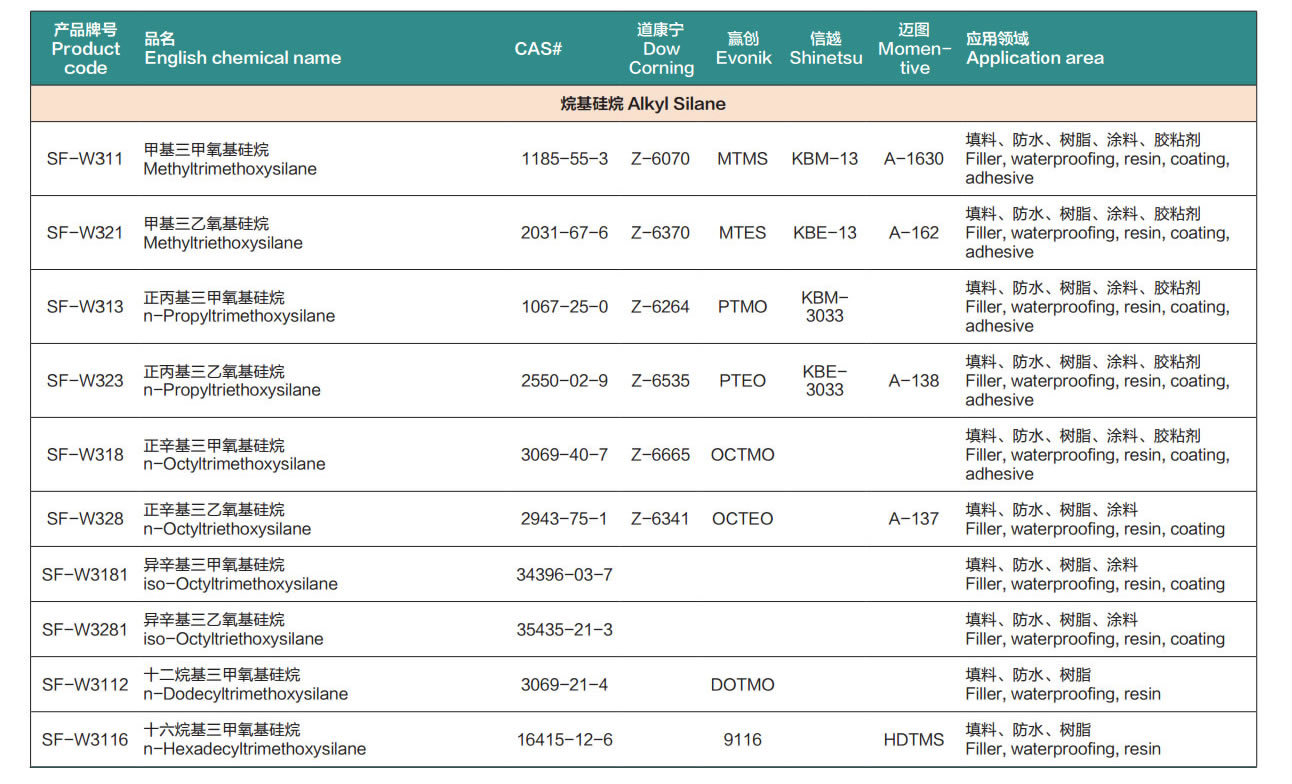
Task: Select Dow Corning code Z-6535
Action: 660,381
